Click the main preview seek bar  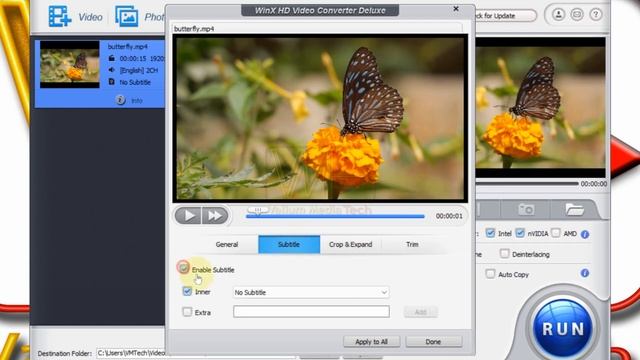click(x=527, y=184)
